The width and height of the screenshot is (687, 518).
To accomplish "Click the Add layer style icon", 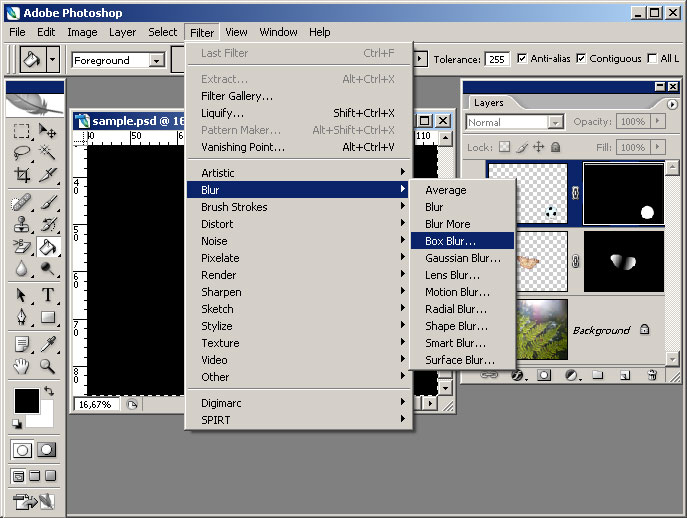I will tap(518, 376).
